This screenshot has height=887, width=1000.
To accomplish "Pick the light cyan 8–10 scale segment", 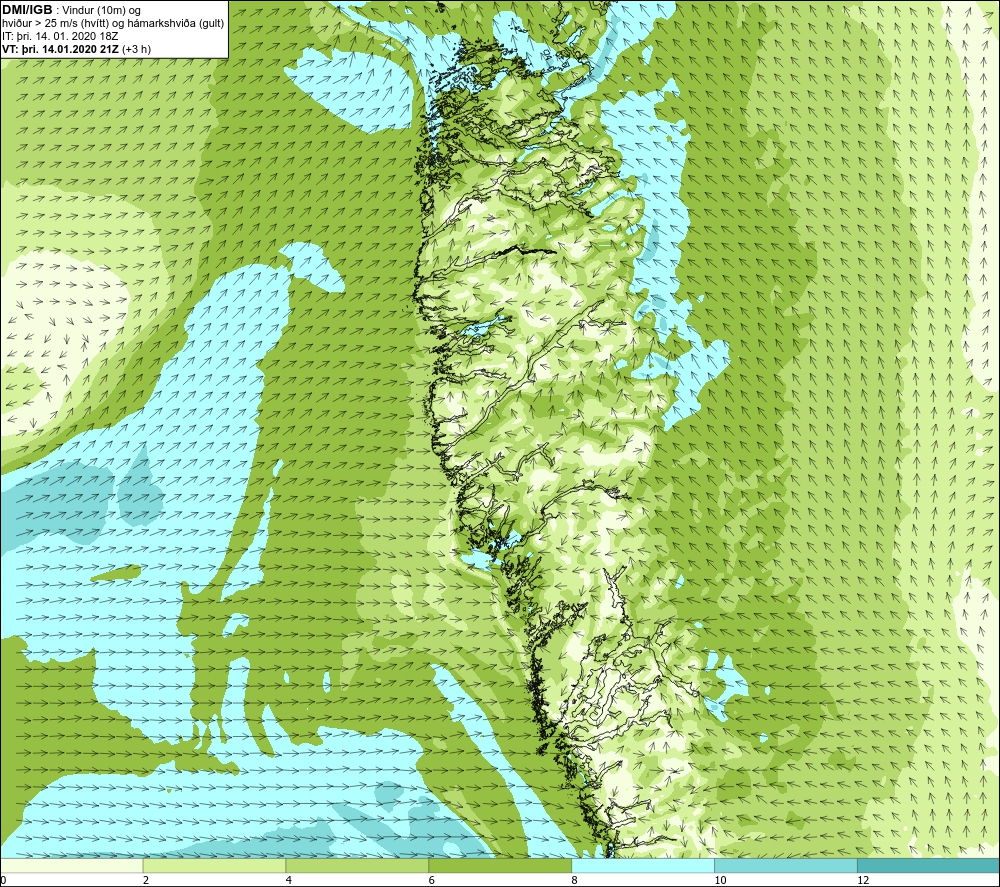I will (x=643, y=866).
